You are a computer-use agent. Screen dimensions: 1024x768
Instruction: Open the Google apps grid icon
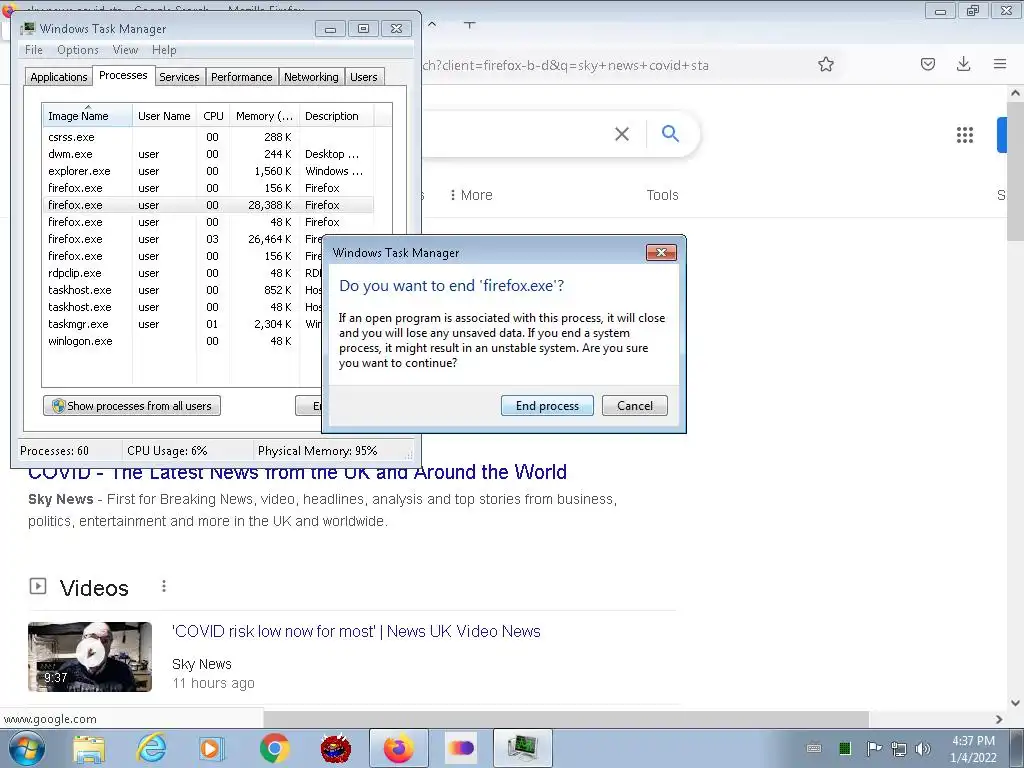965,135
